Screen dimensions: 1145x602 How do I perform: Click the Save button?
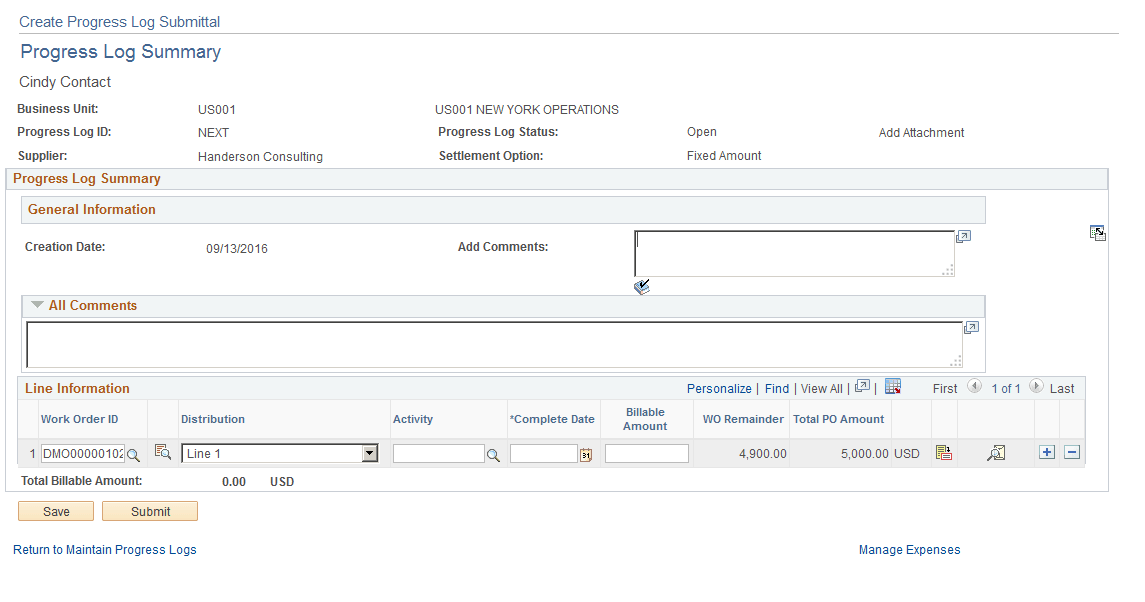(x=56, y=511)
